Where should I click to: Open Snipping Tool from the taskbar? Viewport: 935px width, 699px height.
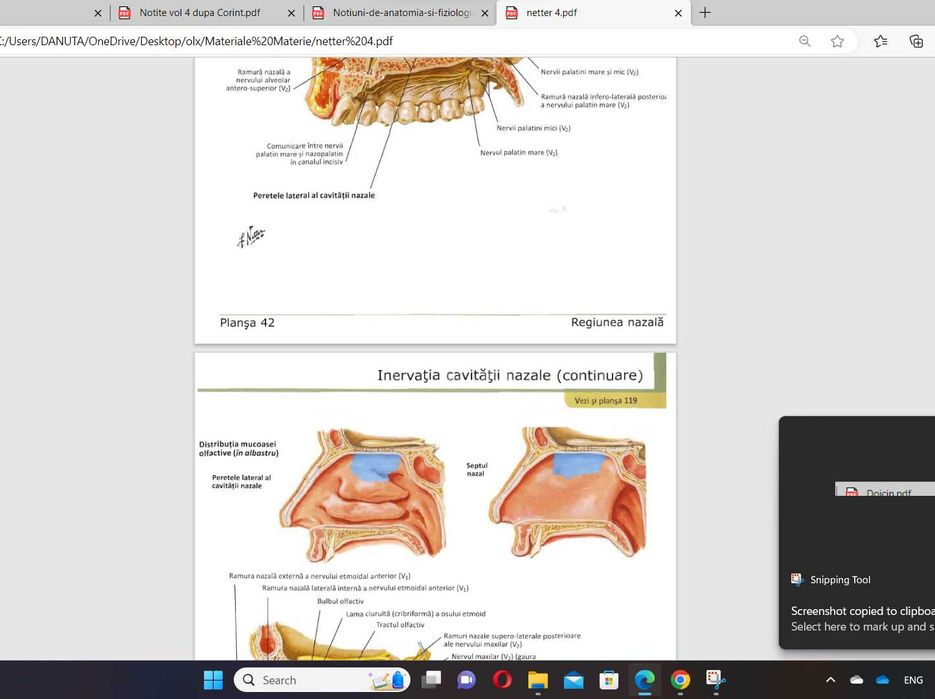tap(716, 680)
